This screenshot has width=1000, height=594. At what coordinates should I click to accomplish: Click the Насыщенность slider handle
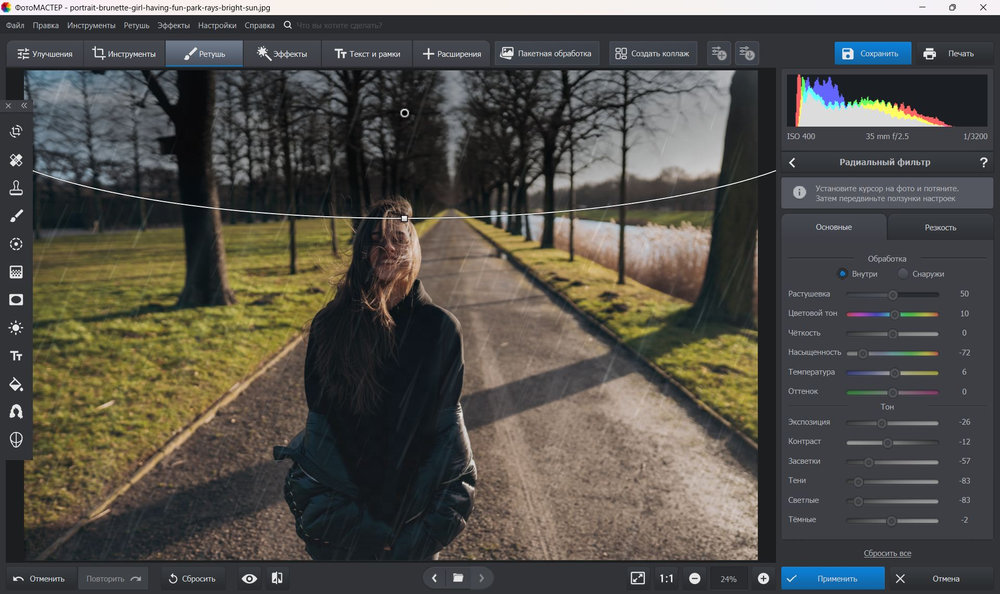click(863, 353)
